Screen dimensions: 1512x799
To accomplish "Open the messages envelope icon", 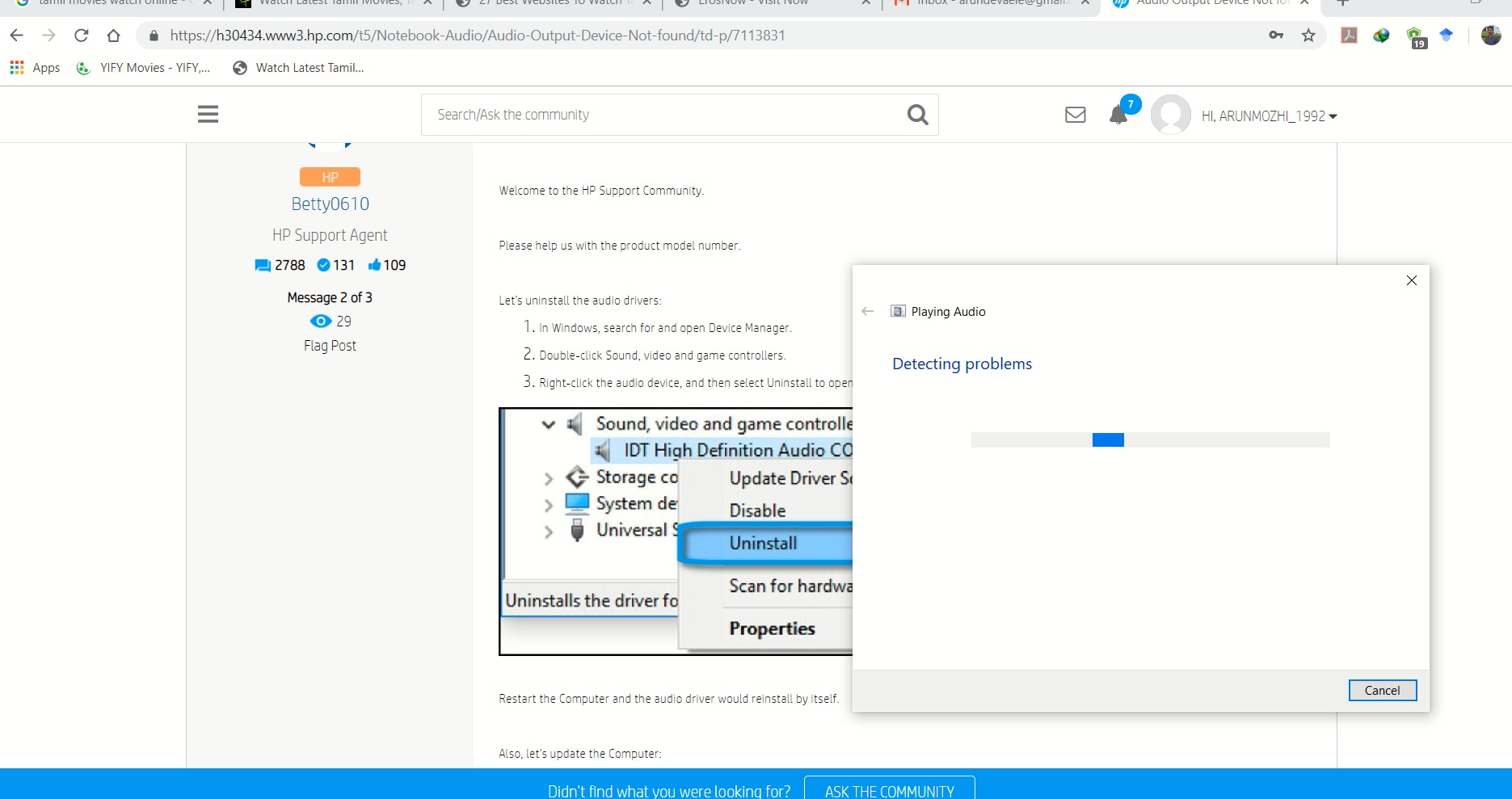I will (x=1075, y=115).
